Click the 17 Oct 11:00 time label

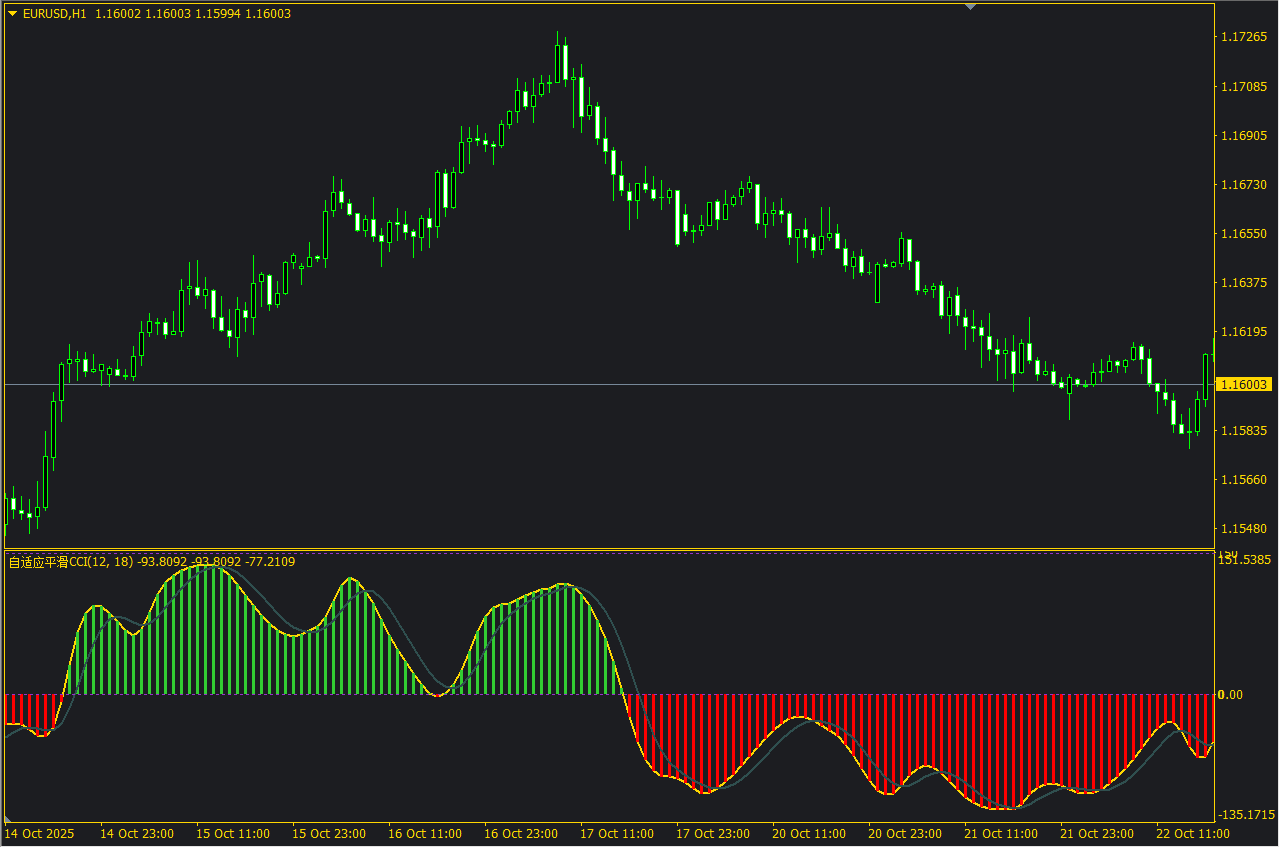coord(617,833)
